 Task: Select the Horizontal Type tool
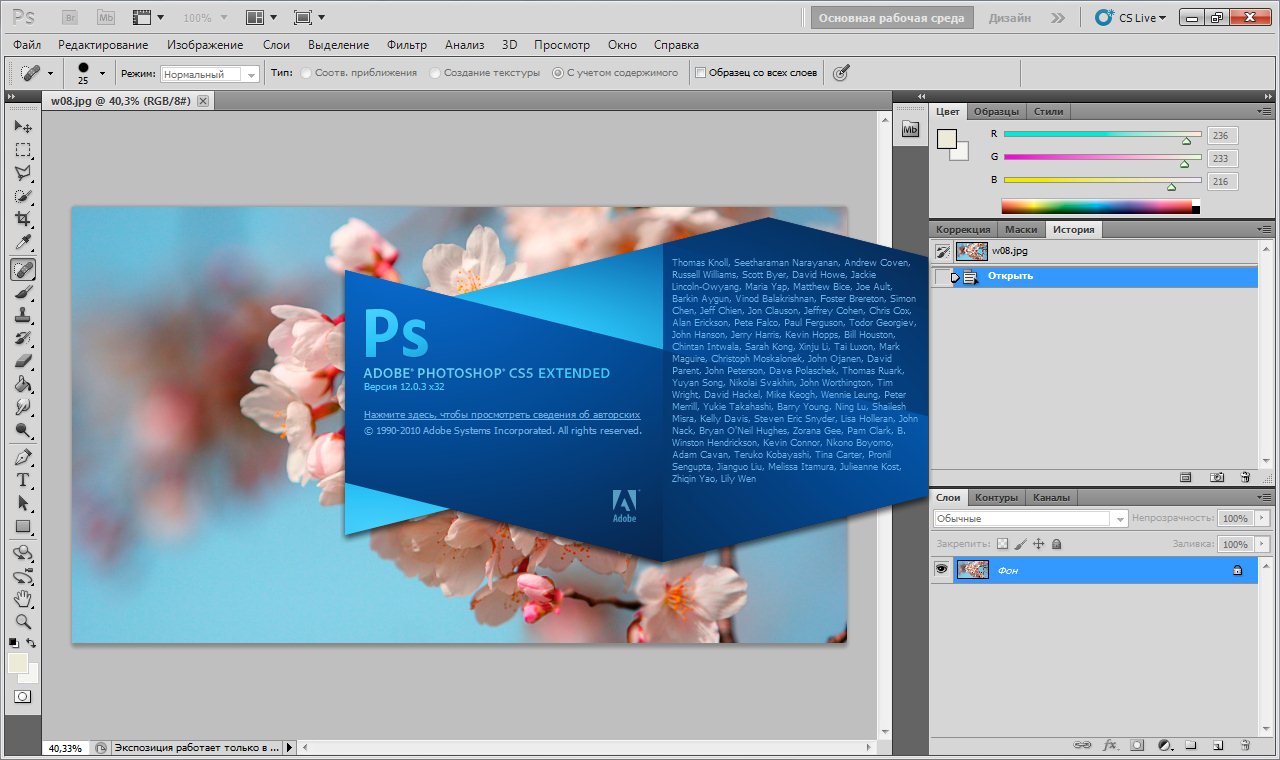(x=23, y=480)
